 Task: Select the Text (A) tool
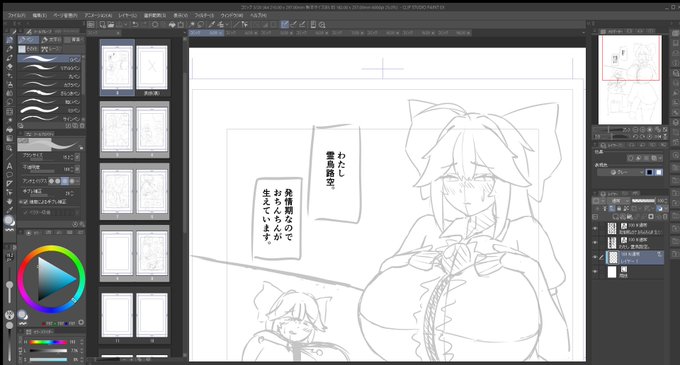coord(10,166)
